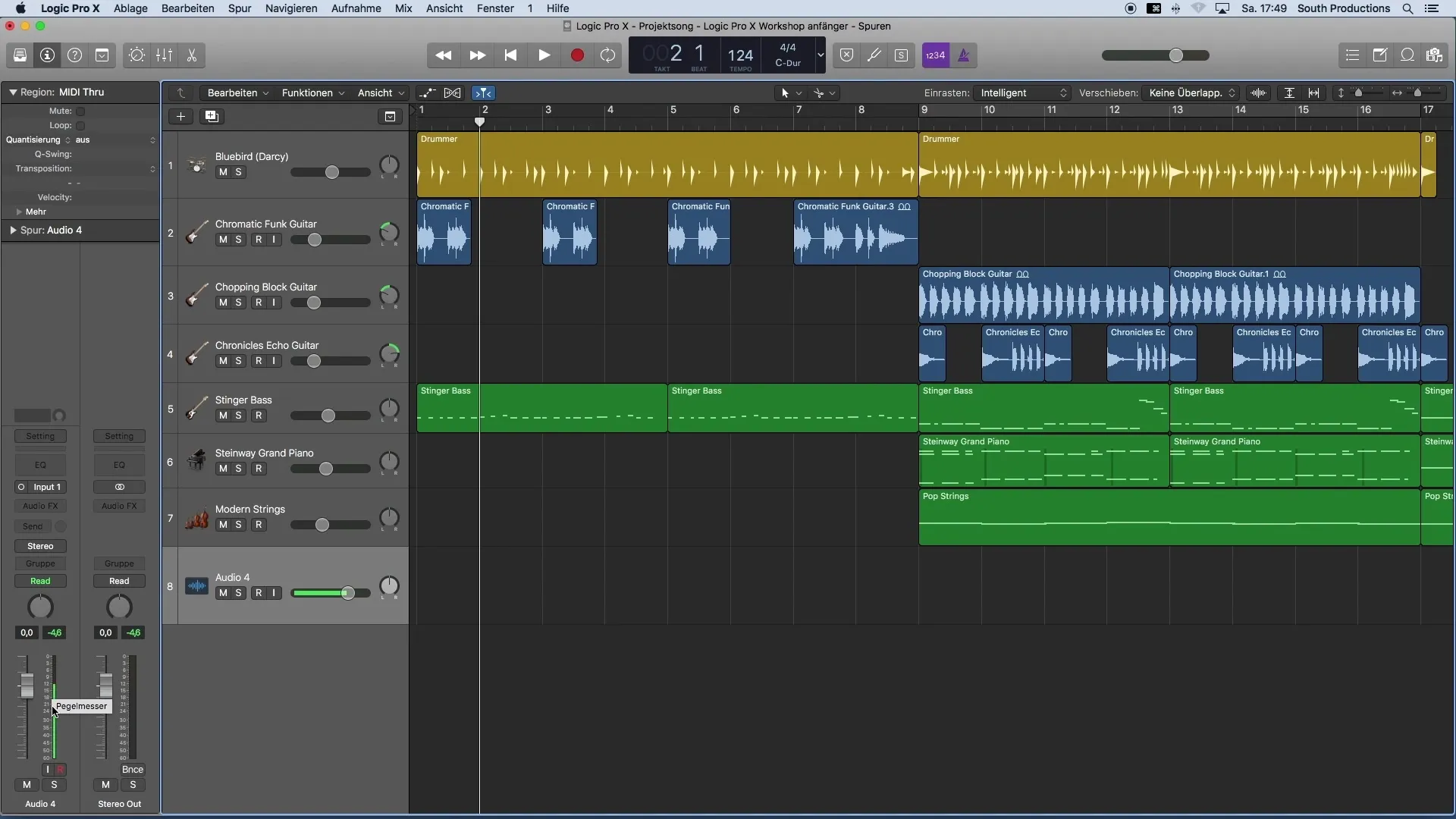Open the Loop Browser icon
This screenshot has width=1456, height=819.
tap(1407, 55)
